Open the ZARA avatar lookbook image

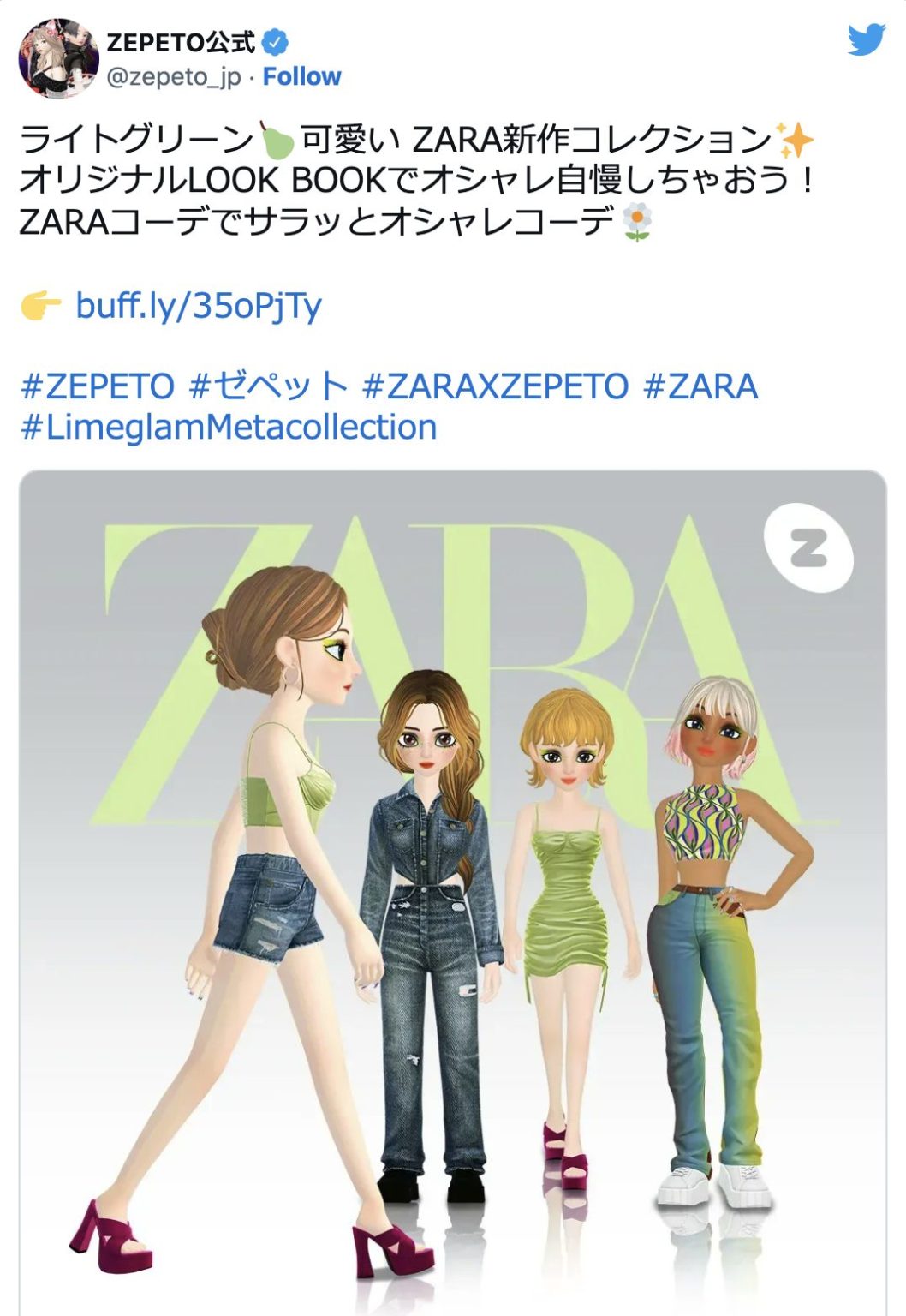pyautogui.click(x=453, y=893)
